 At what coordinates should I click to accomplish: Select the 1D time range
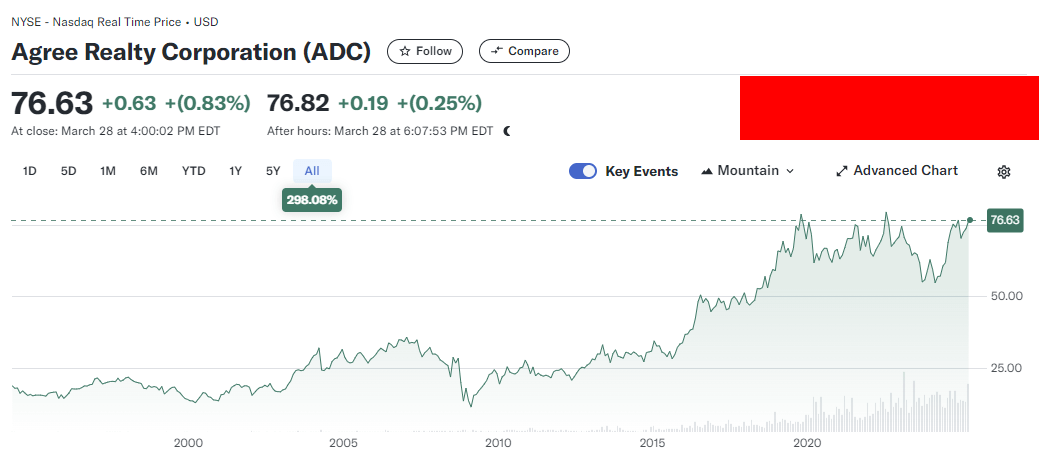(x=29, y=171)
